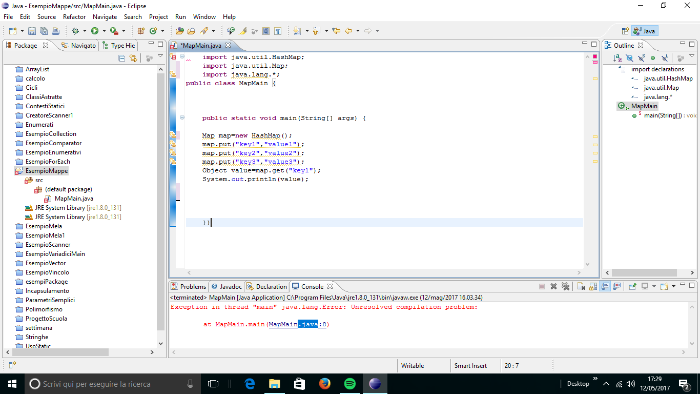This screenshot has width=700, height=394.
Task: Open Firefox from the taskbar
Action: (325, 384)
